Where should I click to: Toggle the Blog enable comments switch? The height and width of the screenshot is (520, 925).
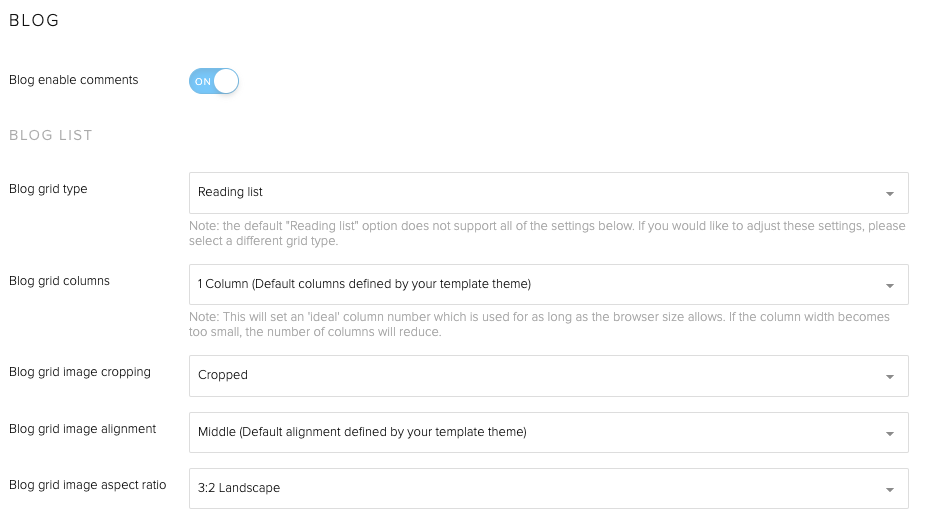click(x=213, y=81)
